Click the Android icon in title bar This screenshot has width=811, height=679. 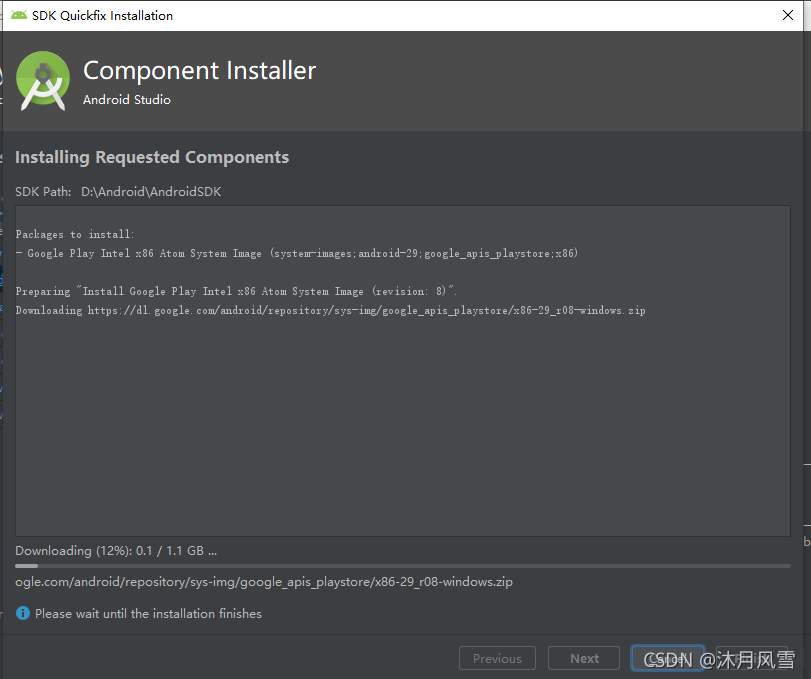pos(19,16)
